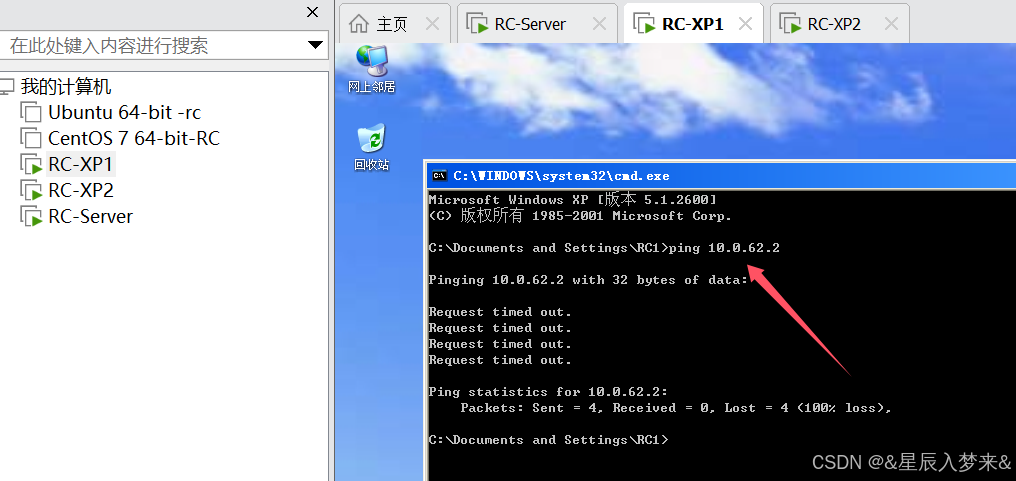Open the search box dropdown arrow
Image resolution: width=1016 pixels, height=481 pixels.
click(315, 45)
